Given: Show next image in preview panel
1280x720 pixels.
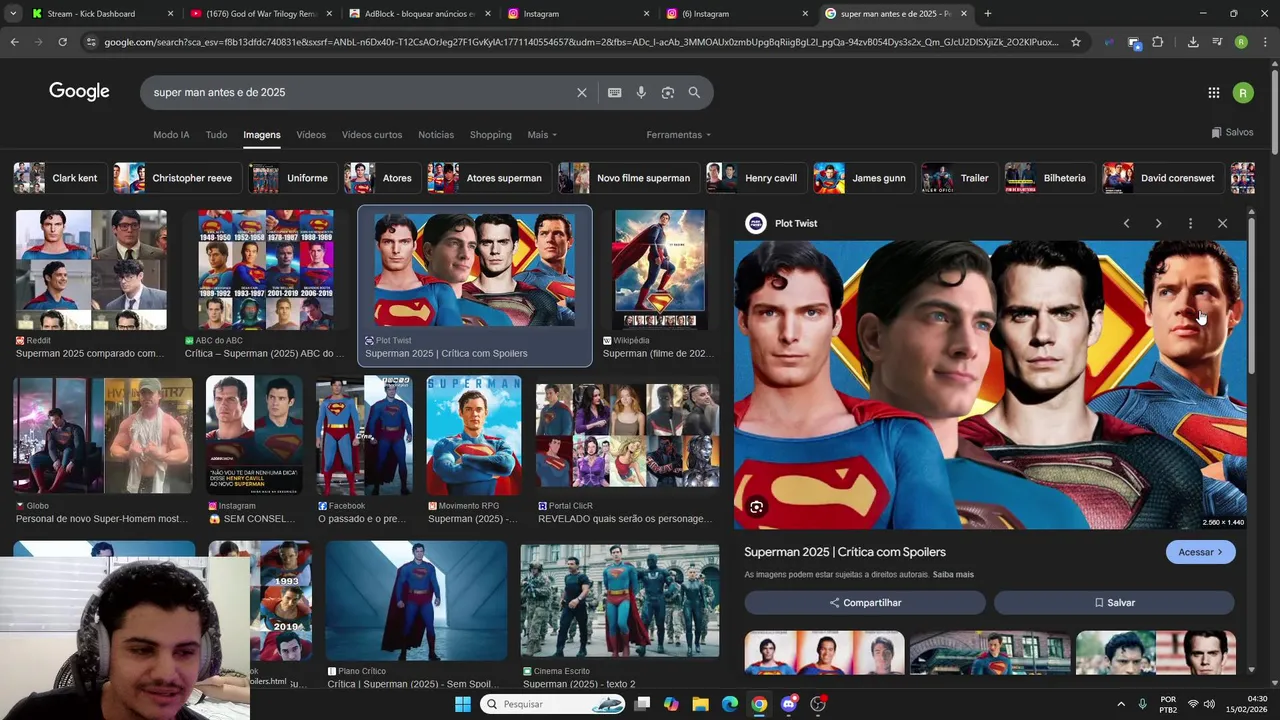Looking at the screenshot, I should coord(1158,223).
